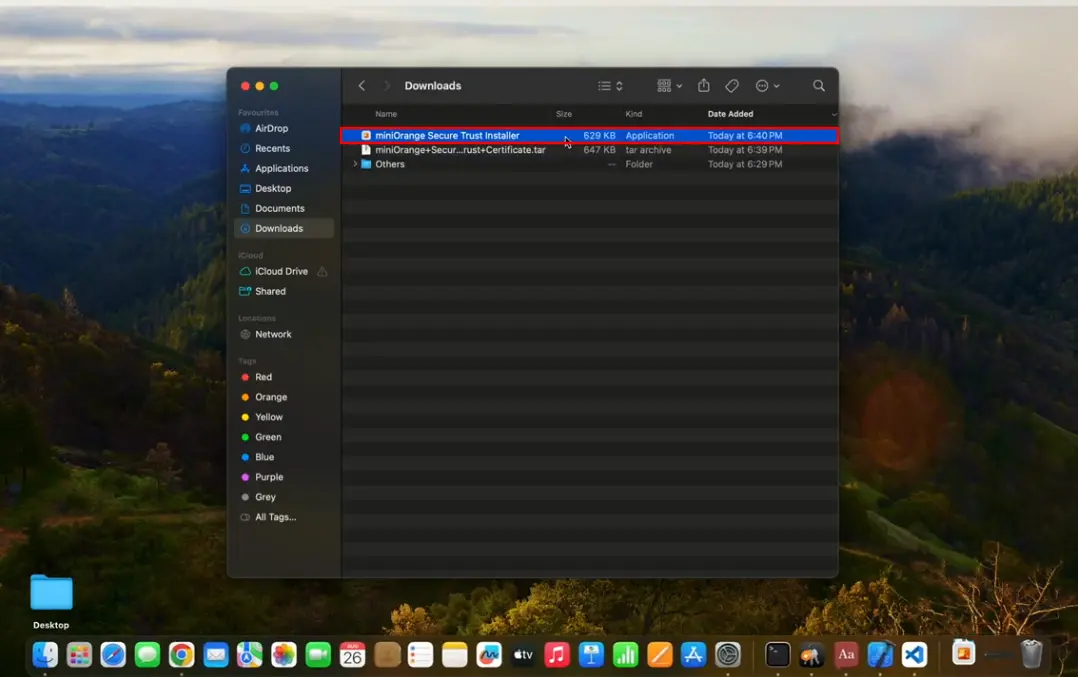The height and width of the screenshot is (677, 1078).
Task: Open the grouping options icon
Action: (664, 86)
